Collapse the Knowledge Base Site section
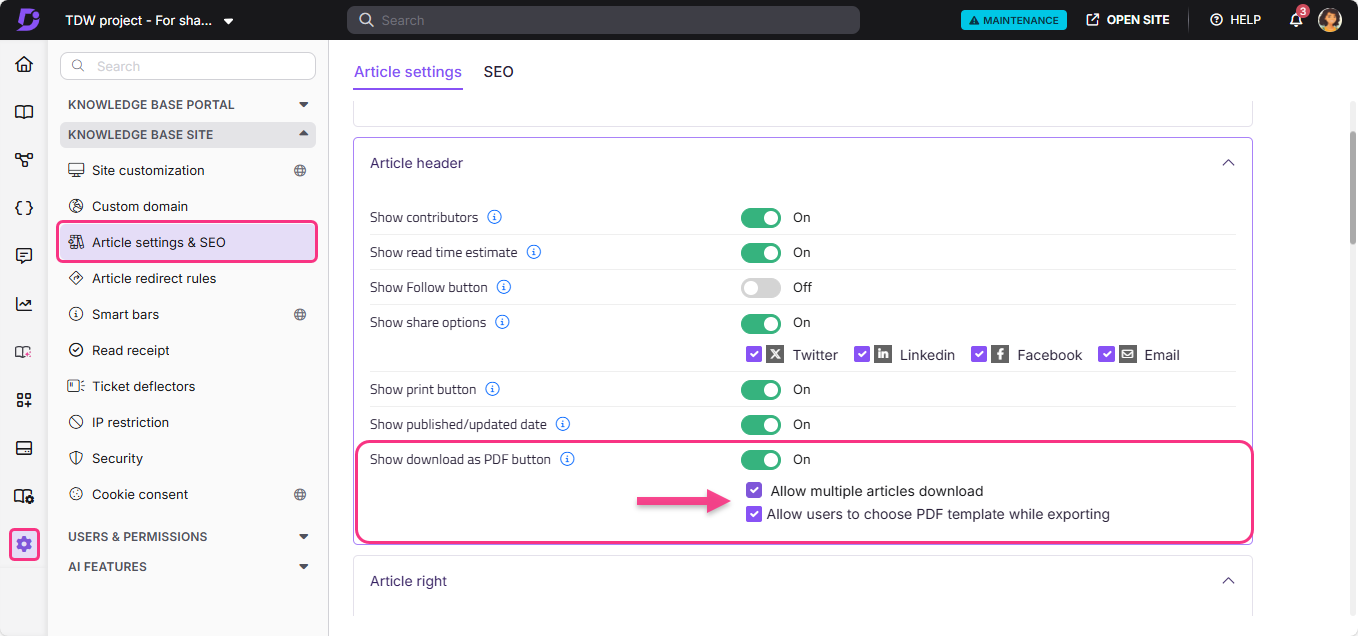This screenshot has width=1358, height=636. 303,134
